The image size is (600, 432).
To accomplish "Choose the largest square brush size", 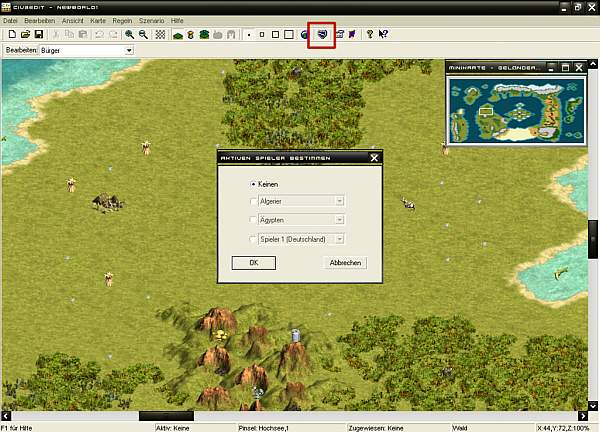I will pyautogui.click(x=289, y=35).
